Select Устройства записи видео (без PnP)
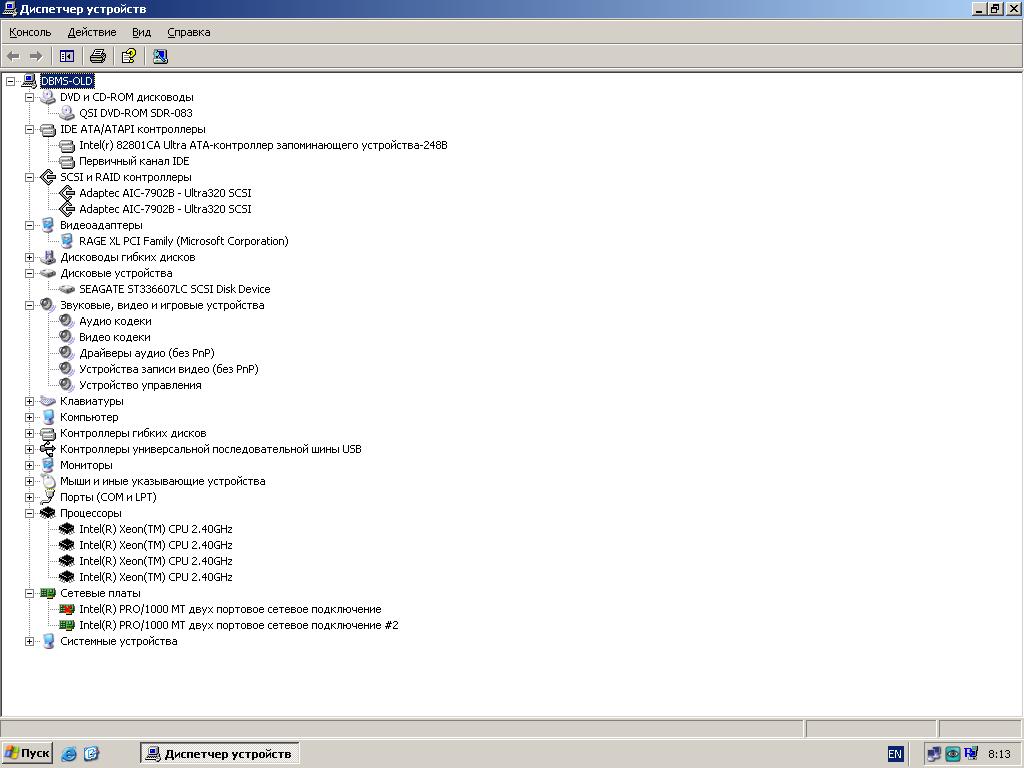The image size is (1024, 768). [168, 369]
